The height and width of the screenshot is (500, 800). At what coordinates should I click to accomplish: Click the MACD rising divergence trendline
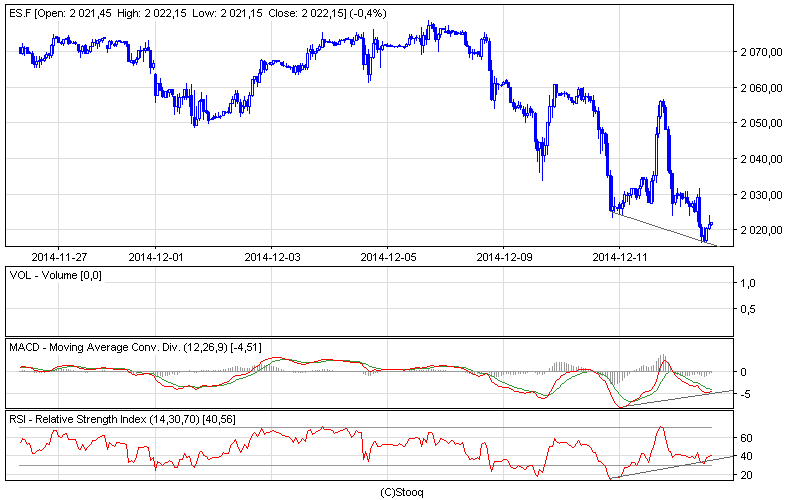(679, 398)
